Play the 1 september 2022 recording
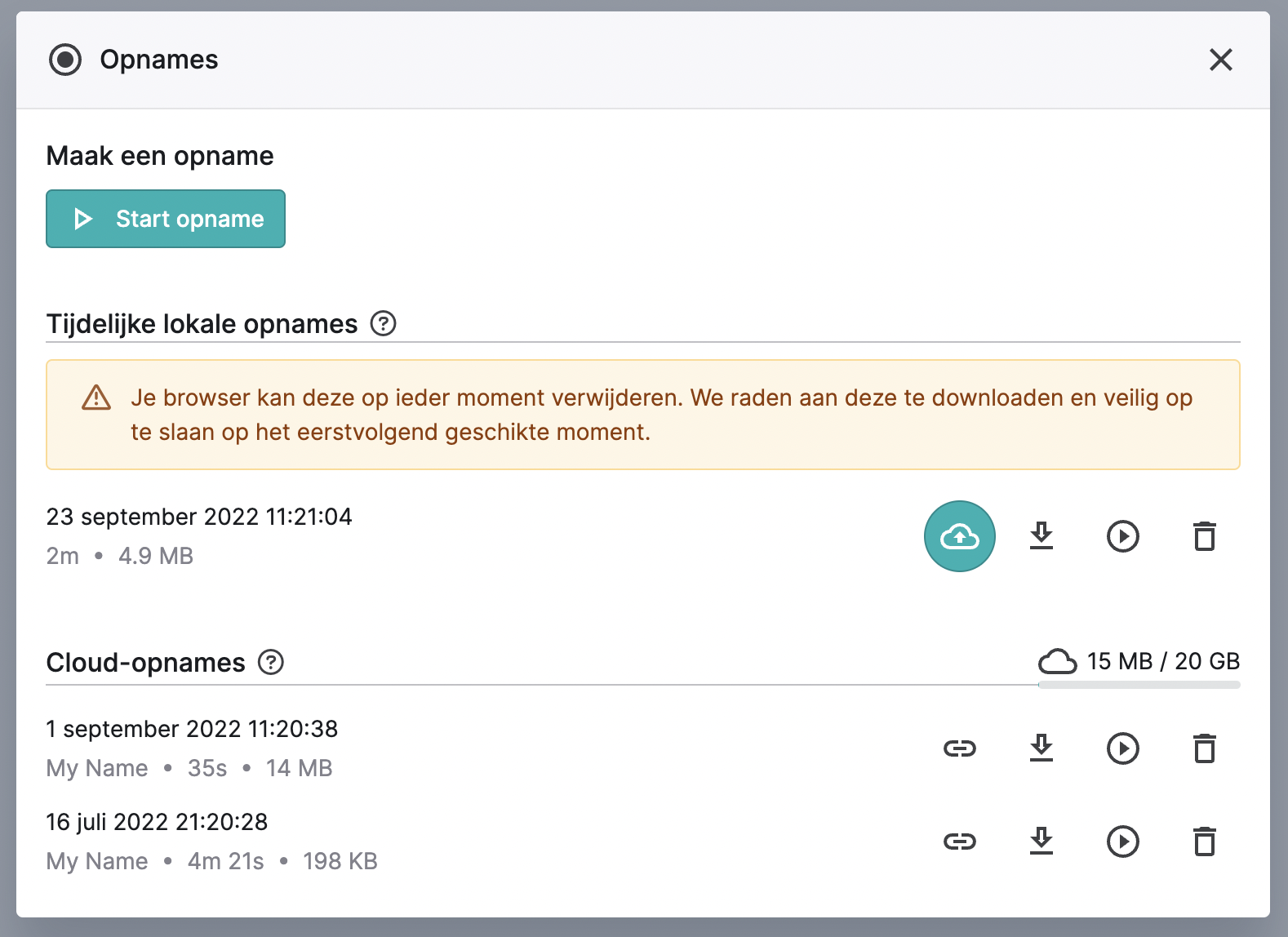The width and height of the screenshot is (1288, 937). tap(1123, 748)
